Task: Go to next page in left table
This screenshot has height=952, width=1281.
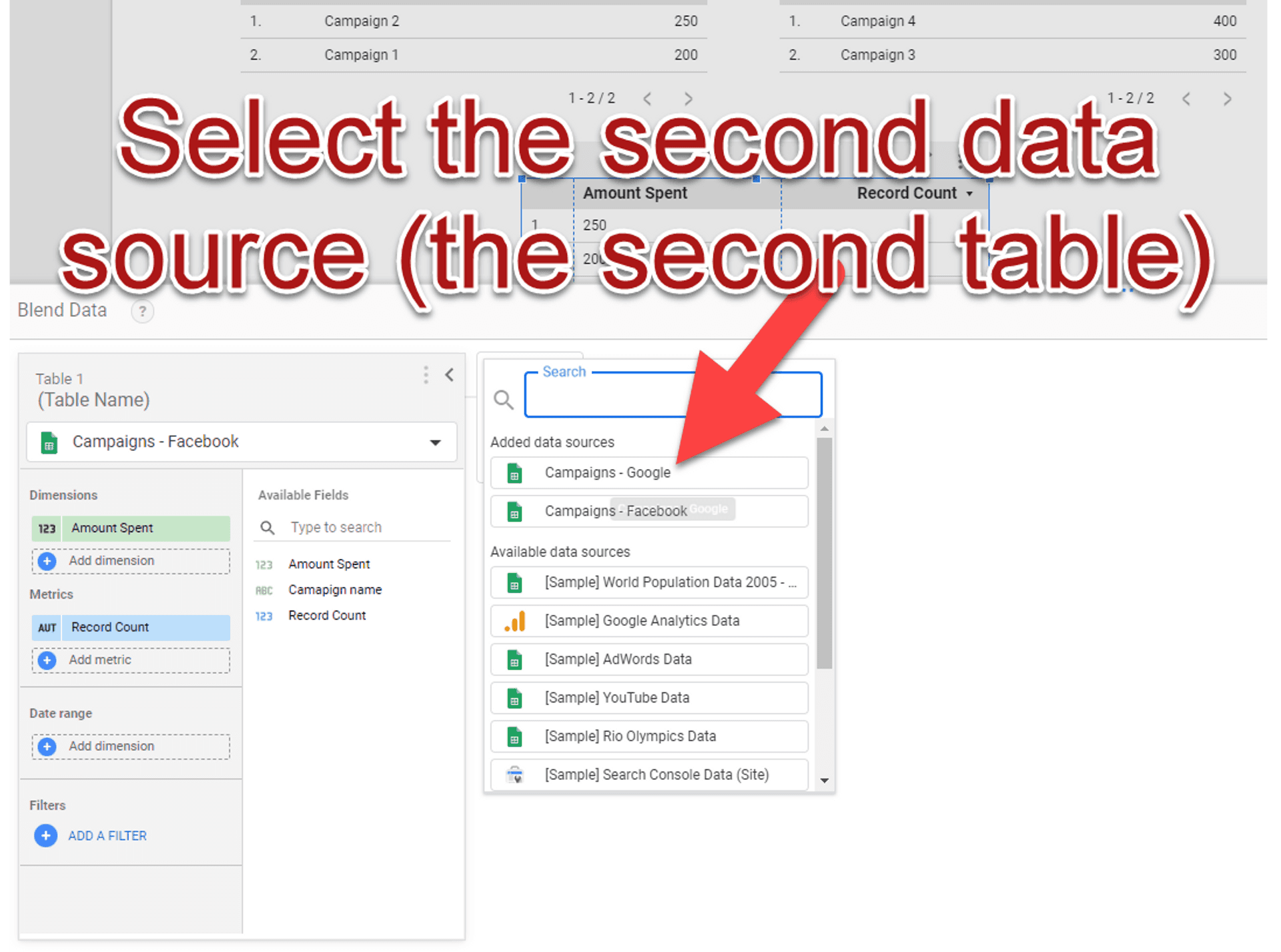Action: 688,99
